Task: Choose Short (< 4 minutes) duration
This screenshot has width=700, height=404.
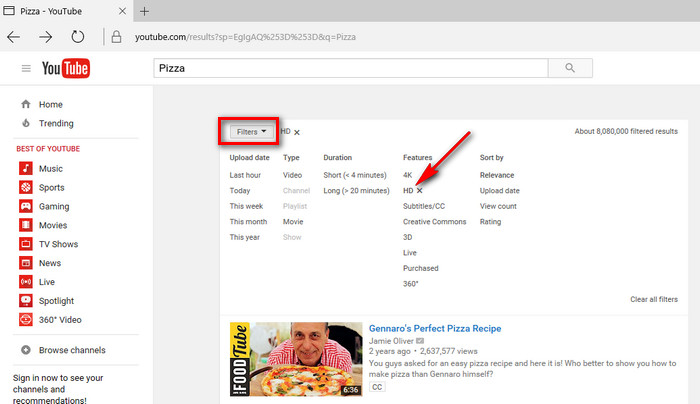Action: (355, 175)
